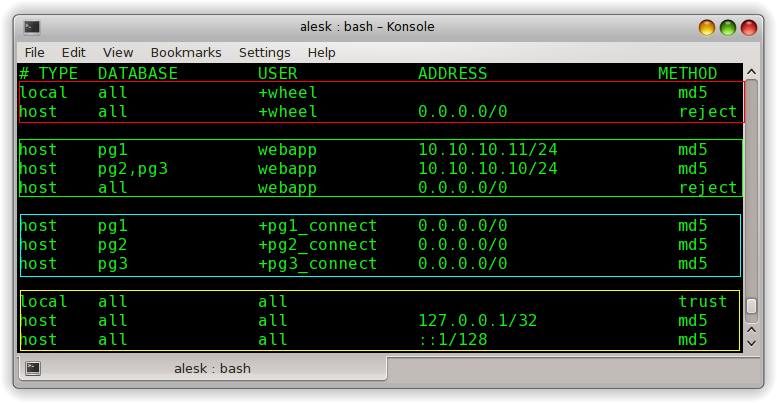Click the Konsole terminal icon in title bar
This screenshot has width=777, height=403.
coord(32,27)
